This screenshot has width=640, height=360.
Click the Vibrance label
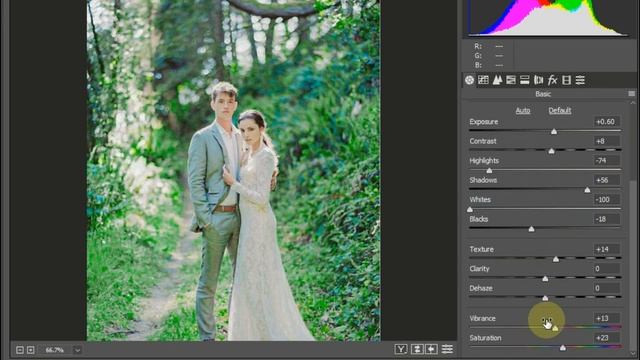tap(482, 318)
